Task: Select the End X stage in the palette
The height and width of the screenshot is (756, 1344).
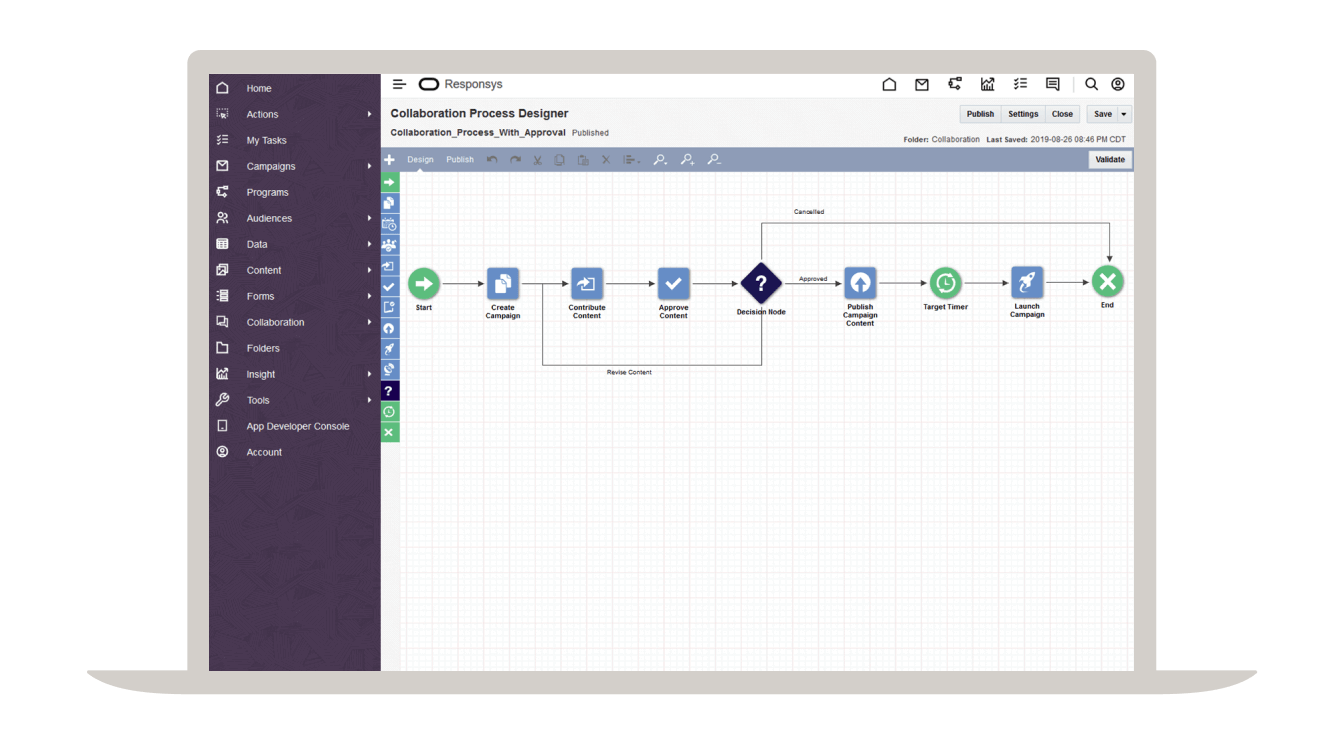Action: coord(390,432)
